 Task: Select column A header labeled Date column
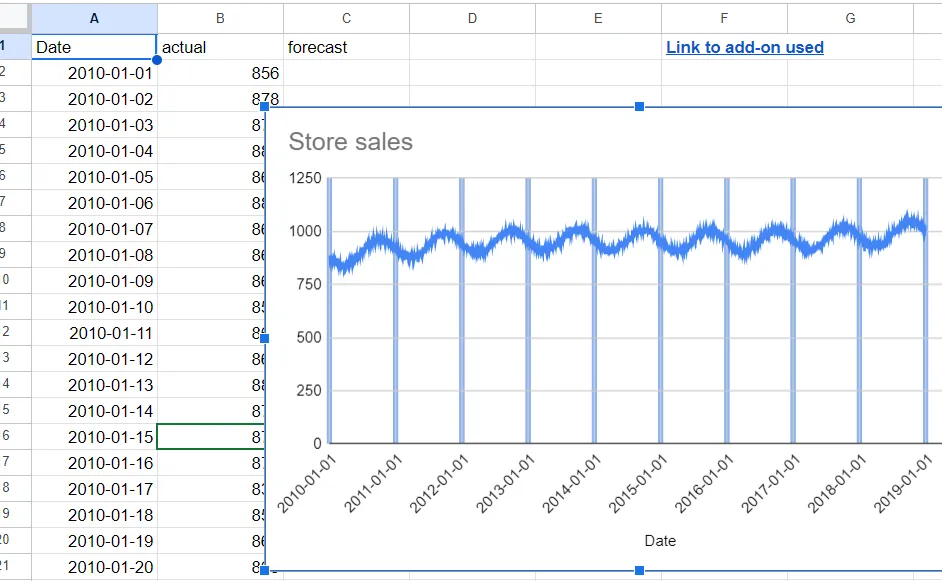point(94,17)
